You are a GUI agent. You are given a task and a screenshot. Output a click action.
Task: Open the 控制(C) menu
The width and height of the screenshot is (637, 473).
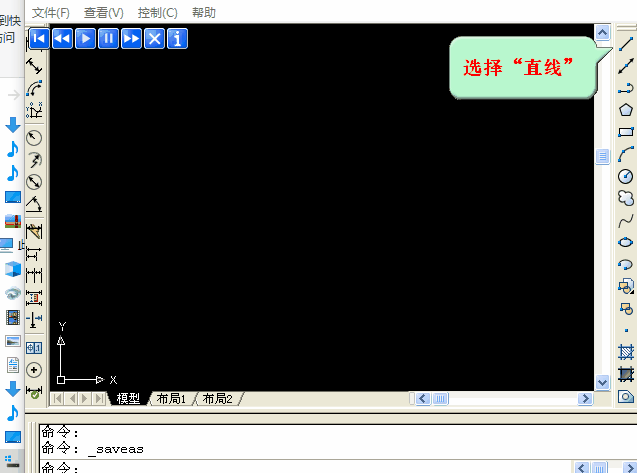(158, 13)
